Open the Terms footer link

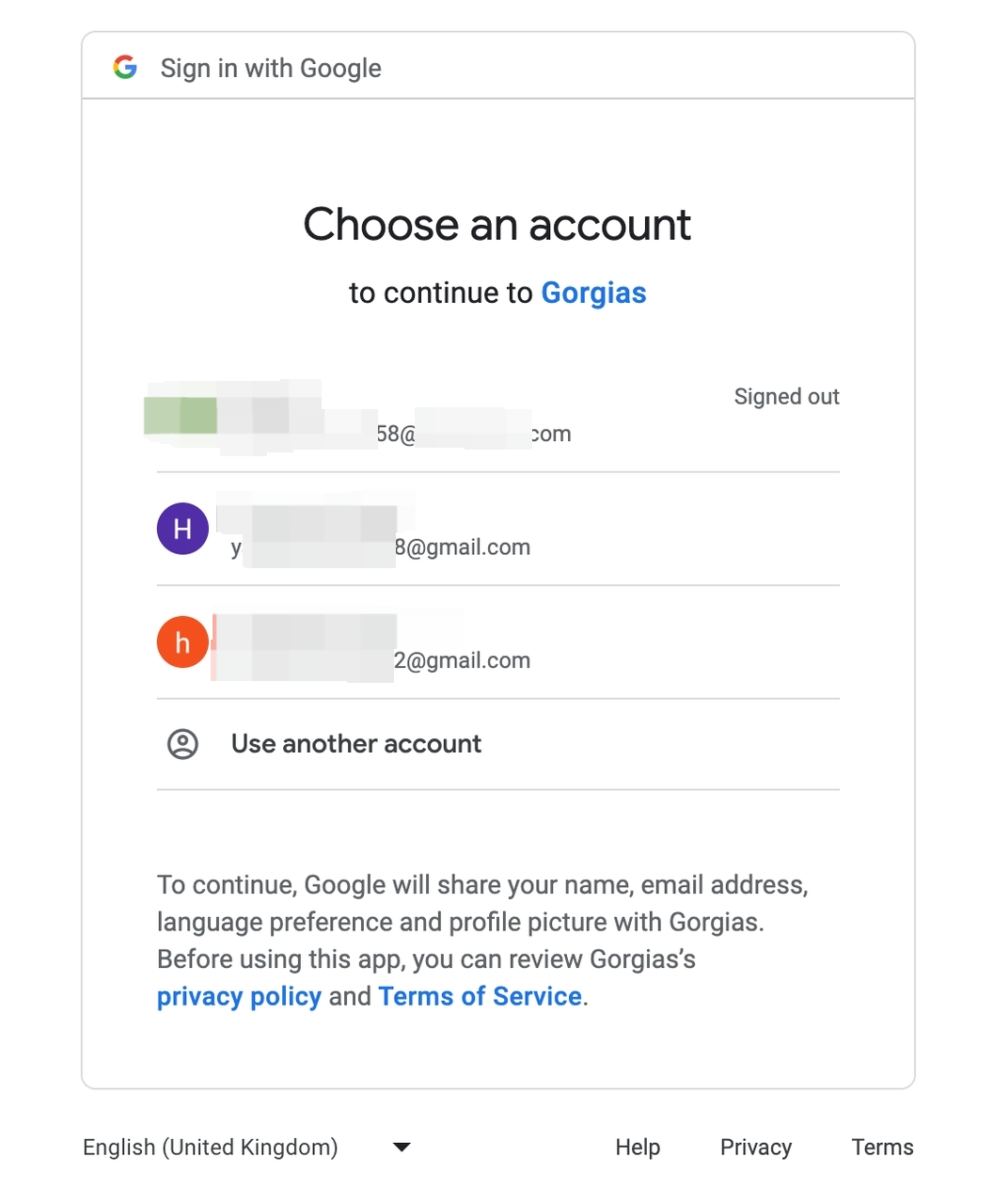[x=882, y=1148]
